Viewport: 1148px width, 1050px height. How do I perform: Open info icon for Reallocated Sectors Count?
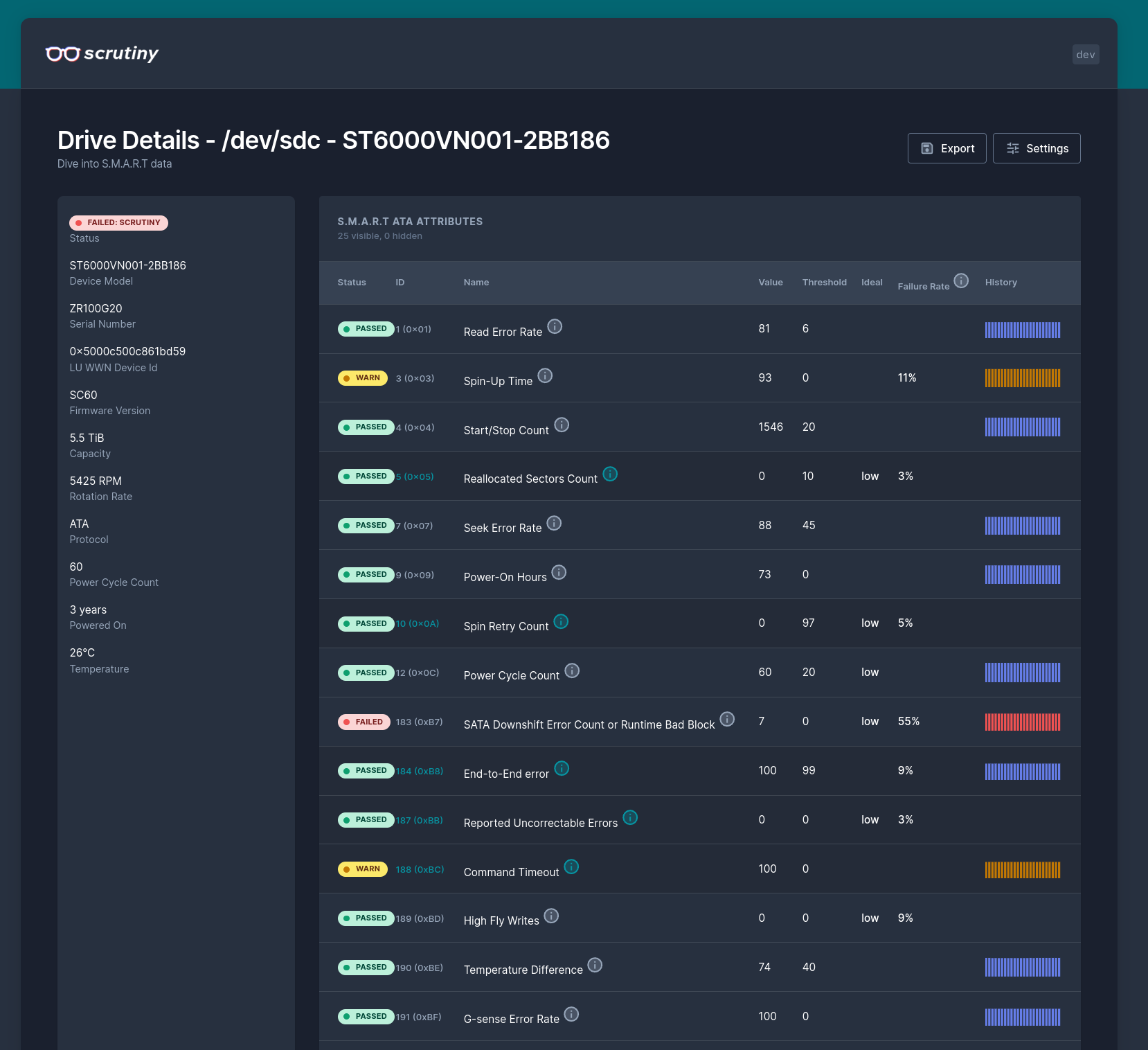[x=610, y=474]
